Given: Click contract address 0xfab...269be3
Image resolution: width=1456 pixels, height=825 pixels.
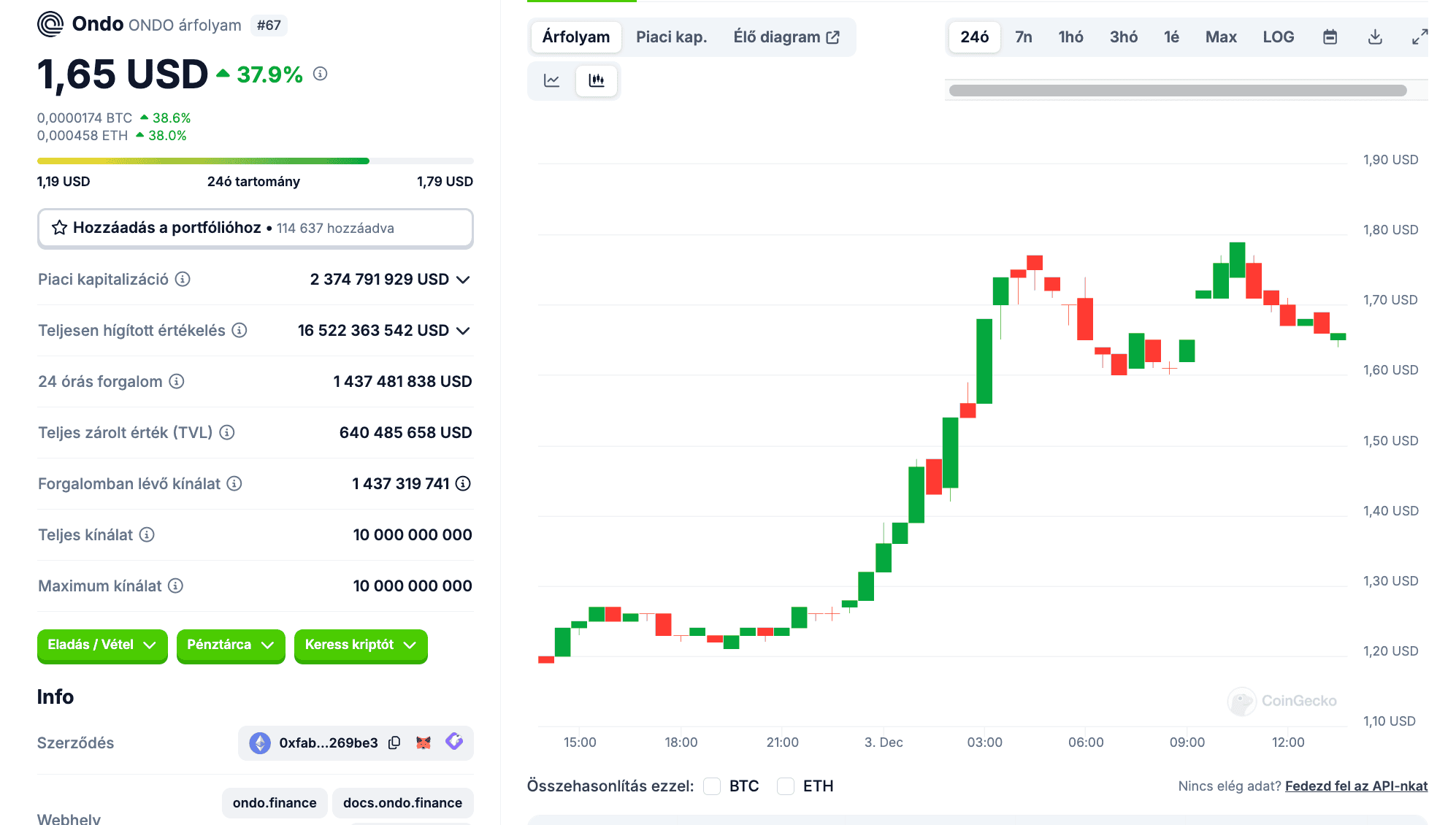Looking at the screenshot, I should click(329, 743).
